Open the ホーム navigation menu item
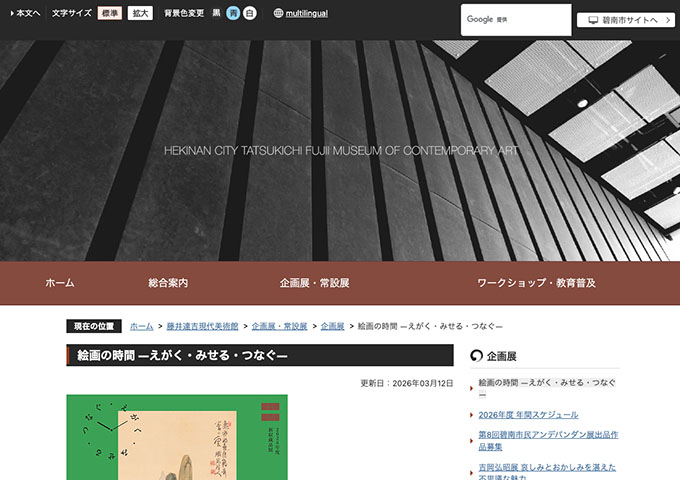This screenshot has width=680, height=480. tap(60, 283)
